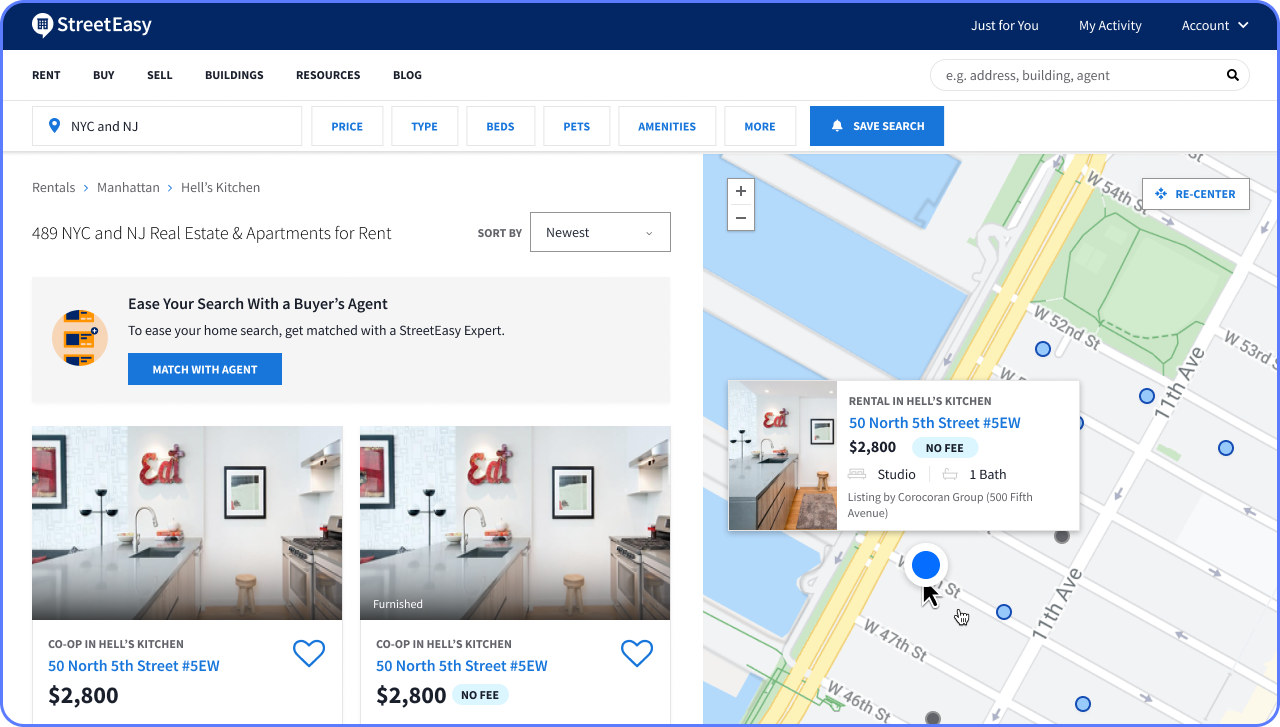
Task: Click the address, building, agent search field
Action: 1090,75
